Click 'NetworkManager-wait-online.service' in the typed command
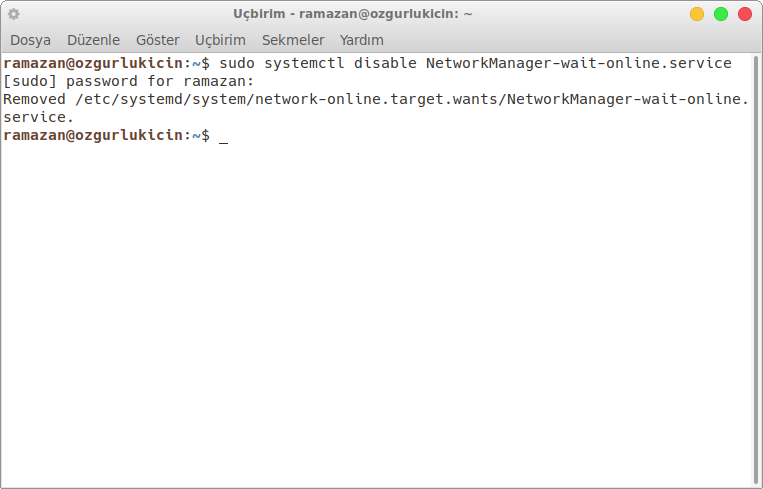Viewport: 763px width, 489px height. coord(579,63)
